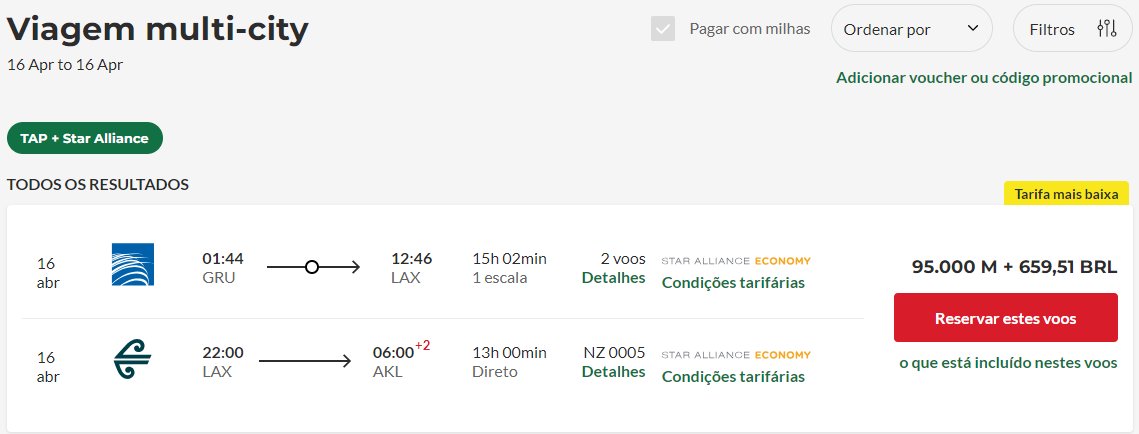This screenshot has width=1139, height=434.
Task: Select the TAP + Star Alliance tab
Action: click(85, 138)
